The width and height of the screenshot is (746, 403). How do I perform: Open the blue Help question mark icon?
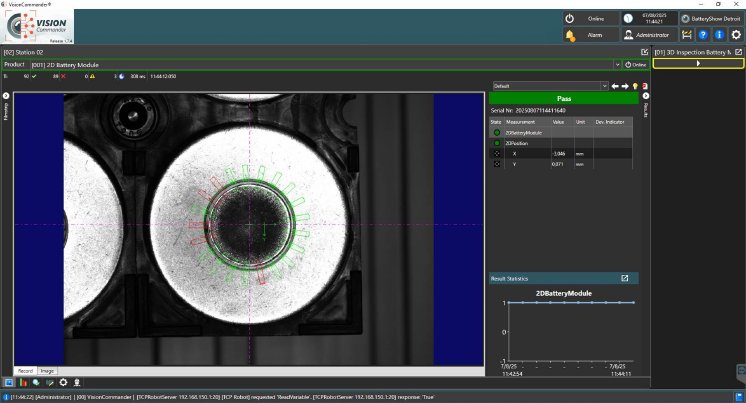pyautogui.click(x=703, y=35)
